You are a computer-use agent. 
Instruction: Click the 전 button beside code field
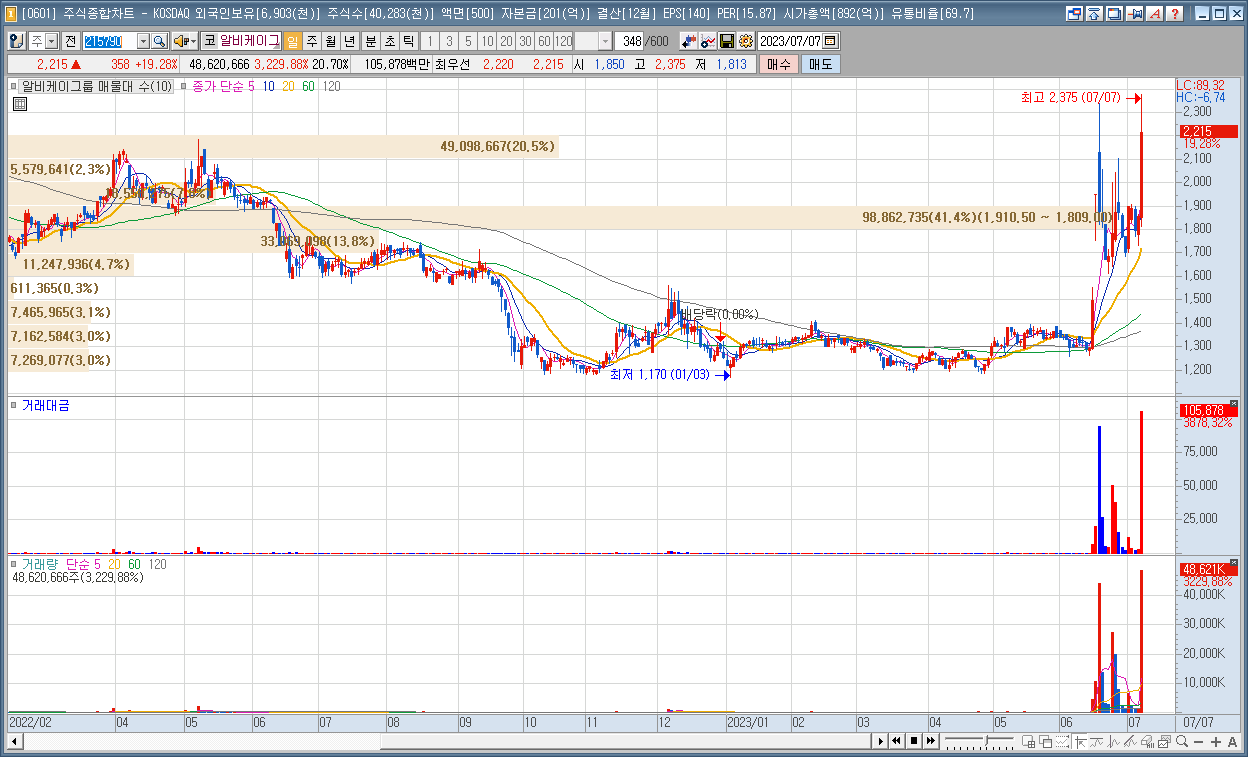pos(71,41)
